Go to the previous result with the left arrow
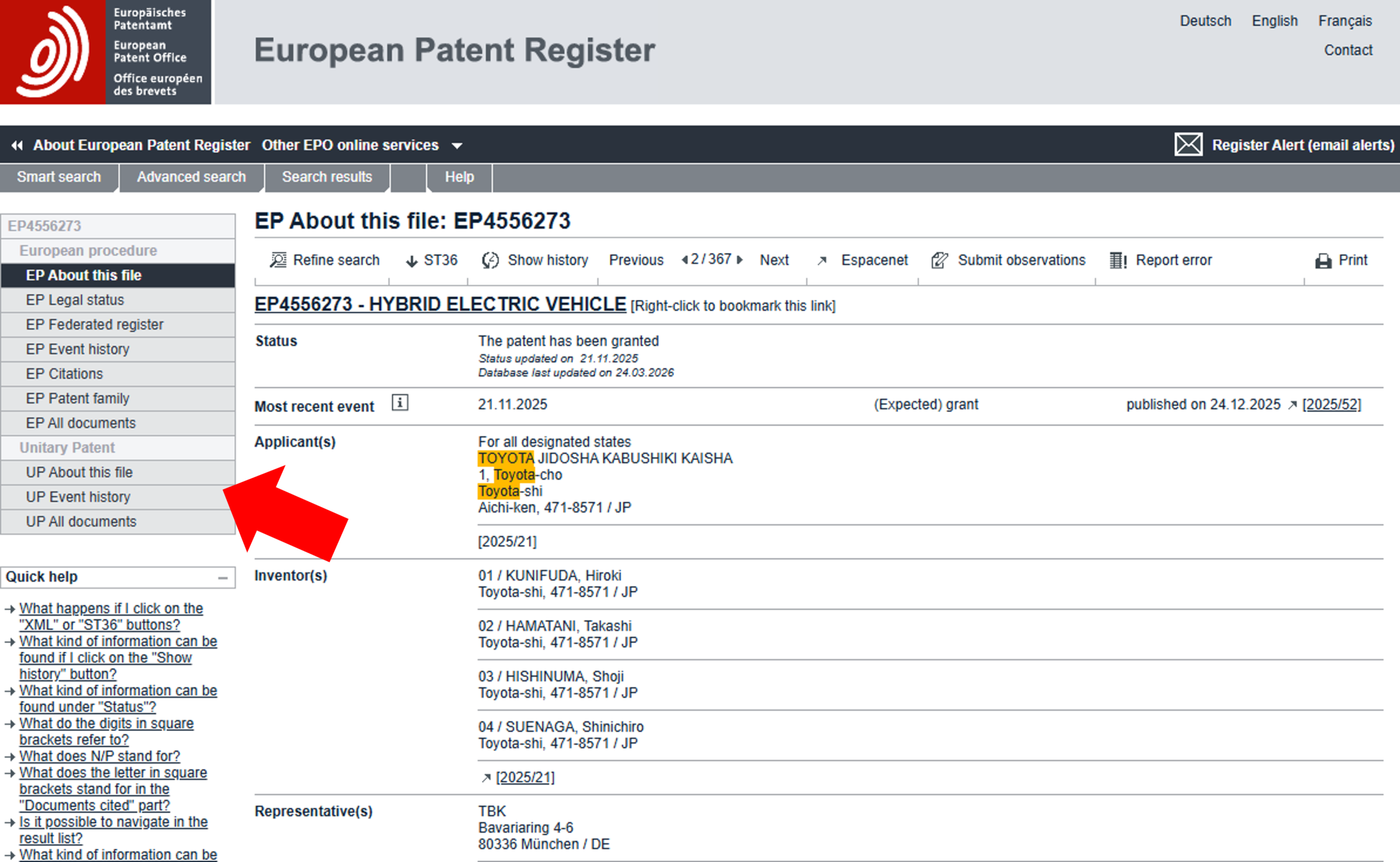 684,260
